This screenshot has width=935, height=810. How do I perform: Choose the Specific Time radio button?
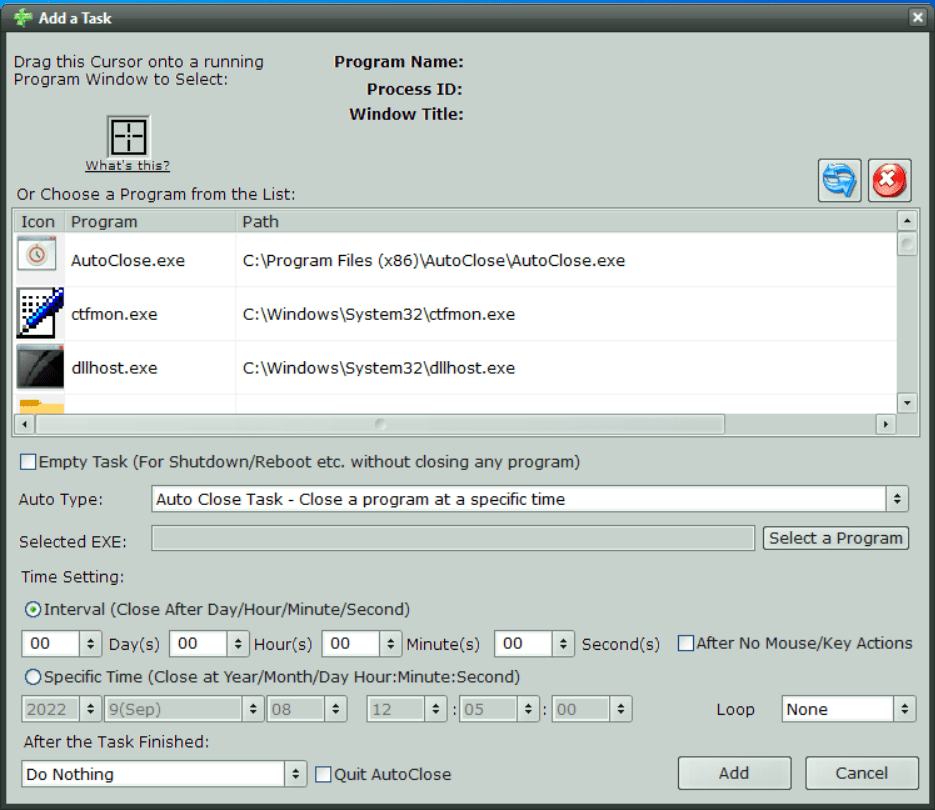33,676
